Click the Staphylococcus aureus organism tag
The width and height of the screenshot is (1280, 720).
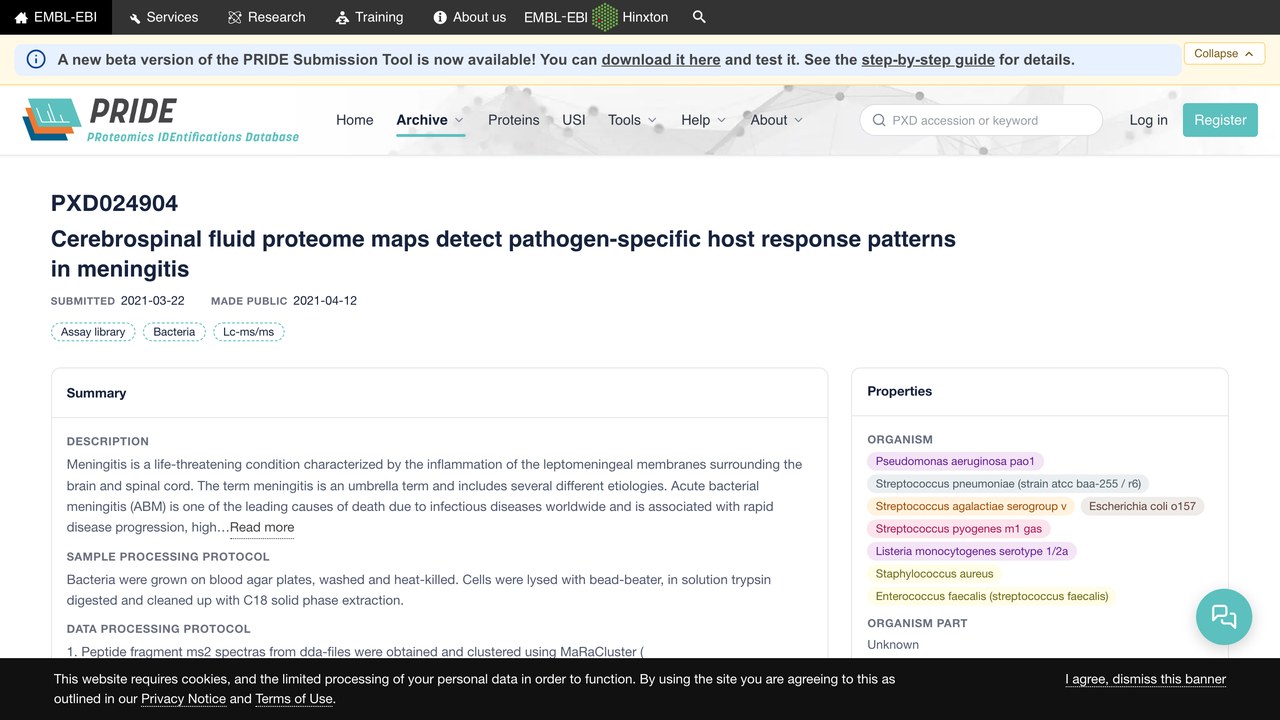point(934,574)
